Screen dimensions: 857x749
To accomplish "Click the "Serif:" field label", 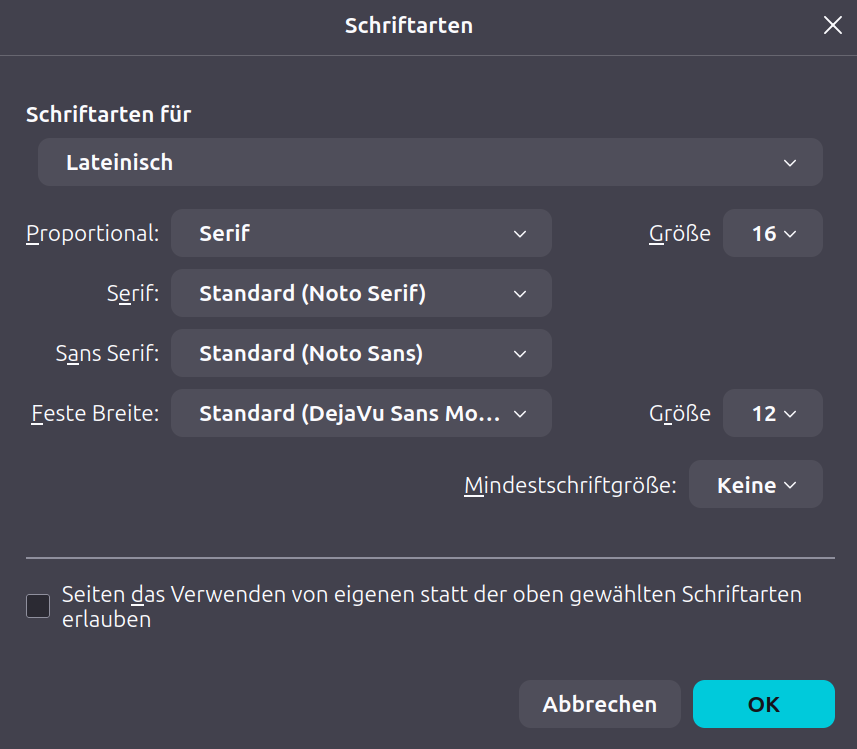I will (132, 294).
